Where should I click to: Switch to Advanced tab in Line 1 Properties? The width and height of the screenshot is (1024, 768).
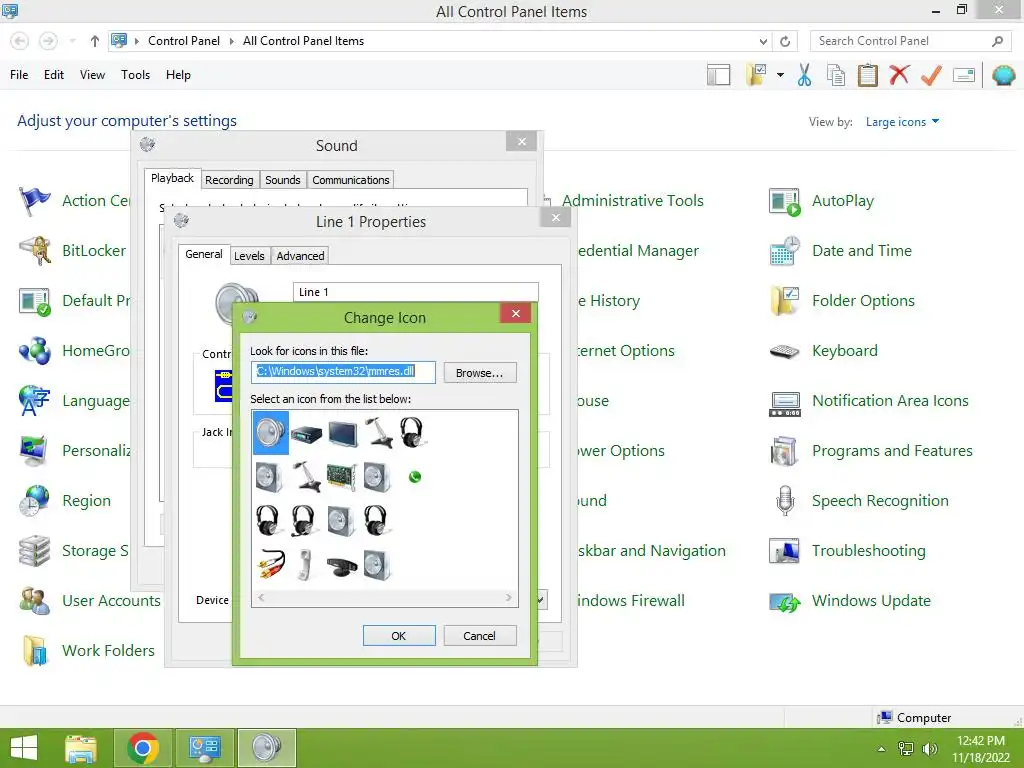[300, 256]
